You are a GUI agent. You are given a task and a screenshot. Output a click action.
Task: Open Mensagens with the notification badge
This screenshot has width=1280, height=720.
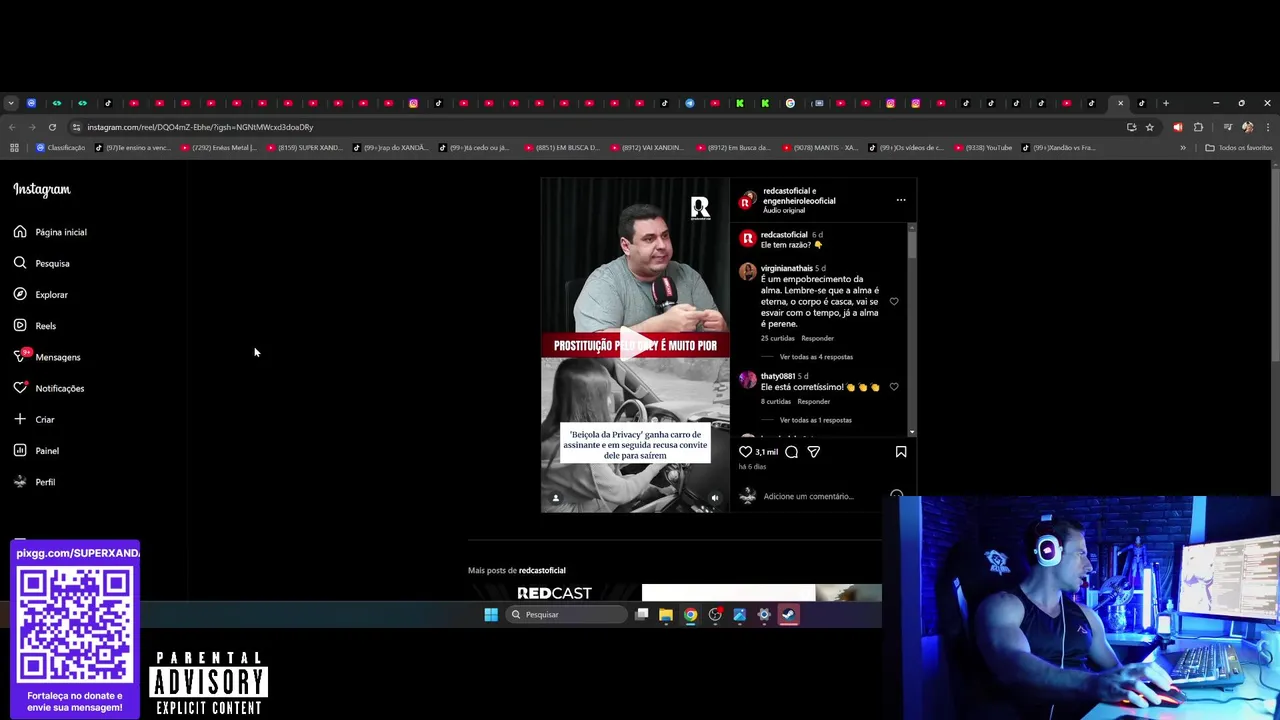coord(47,357)
